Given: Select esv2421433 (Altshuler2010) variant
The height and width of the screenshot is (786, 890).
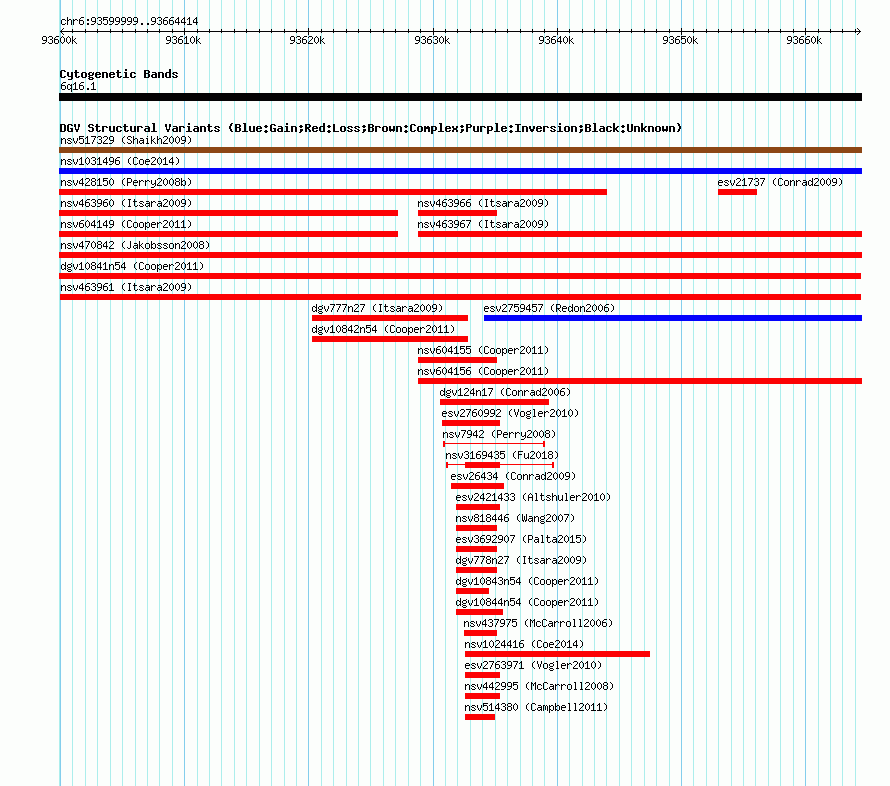Looking at the screenshot, I should point(533,497).
